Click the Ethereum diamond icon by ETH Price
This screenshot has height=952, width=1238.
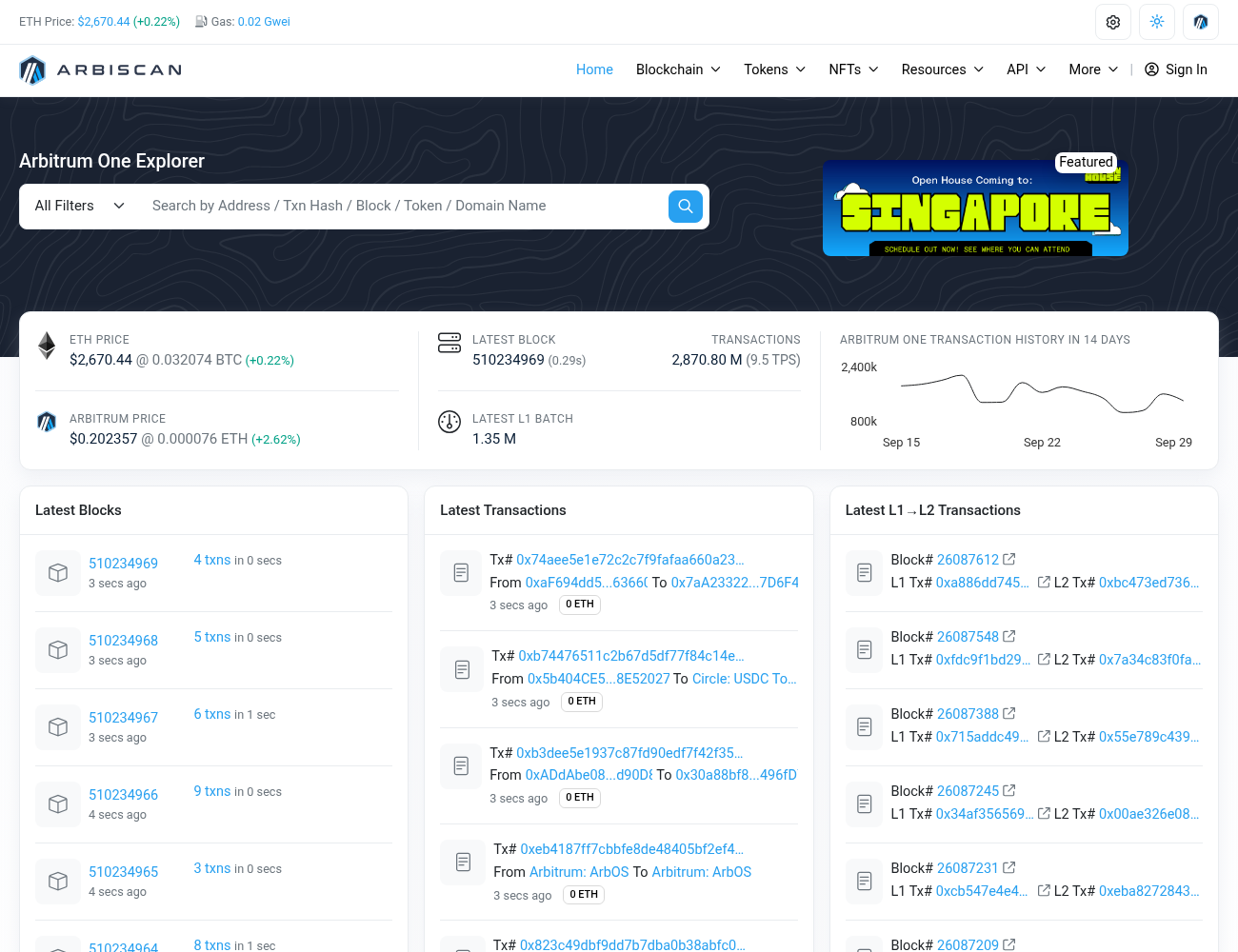[47, 346]
